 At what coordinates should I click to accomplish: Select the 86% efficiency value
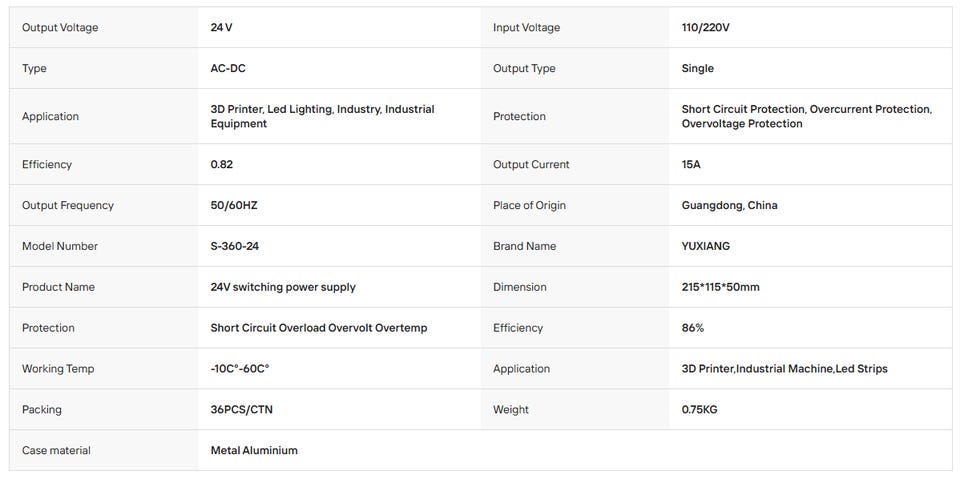click(692, 328)
